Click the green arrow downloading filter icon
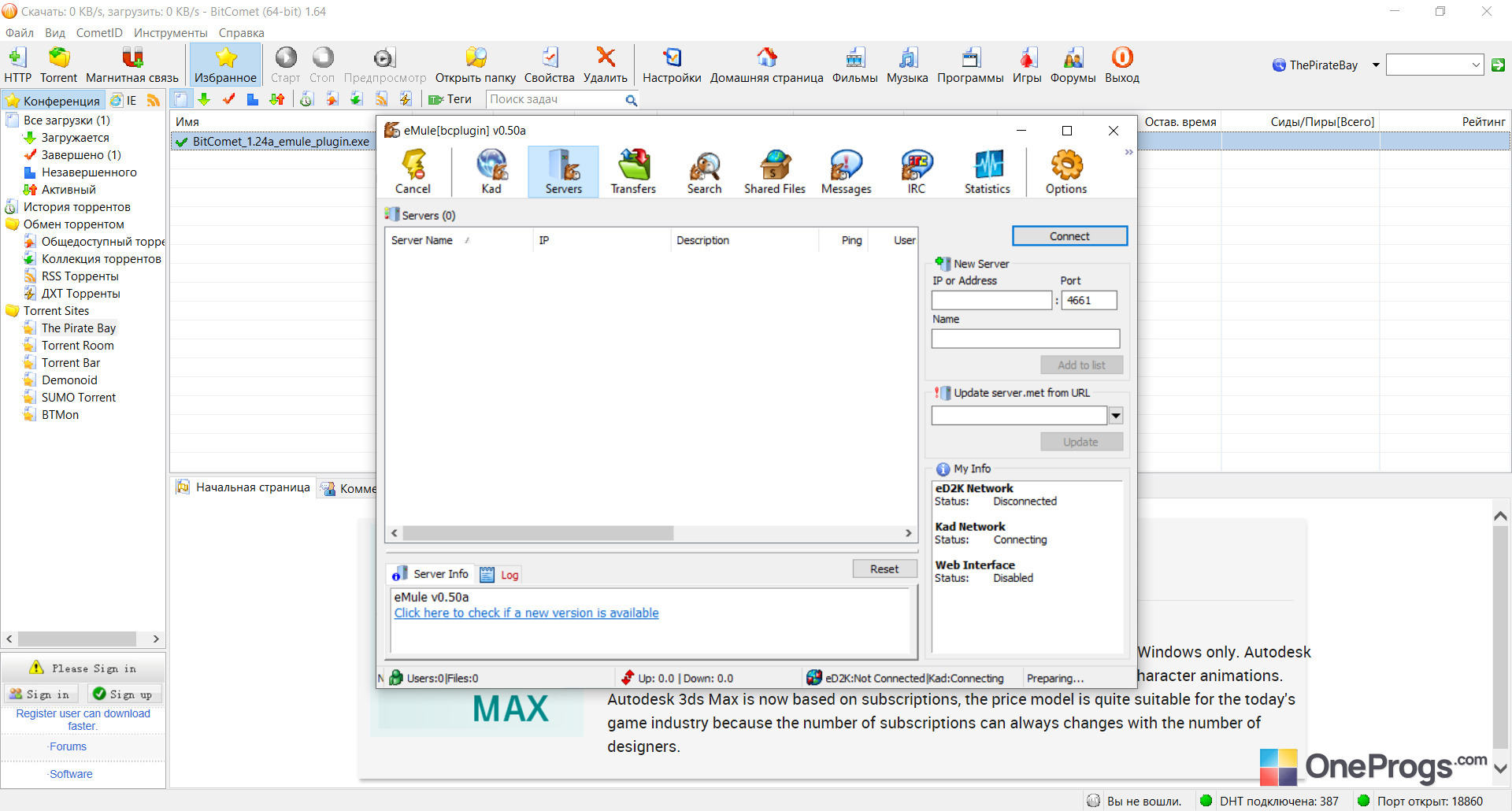Screen dimensions: 1512x811 (x=204, y=99)
